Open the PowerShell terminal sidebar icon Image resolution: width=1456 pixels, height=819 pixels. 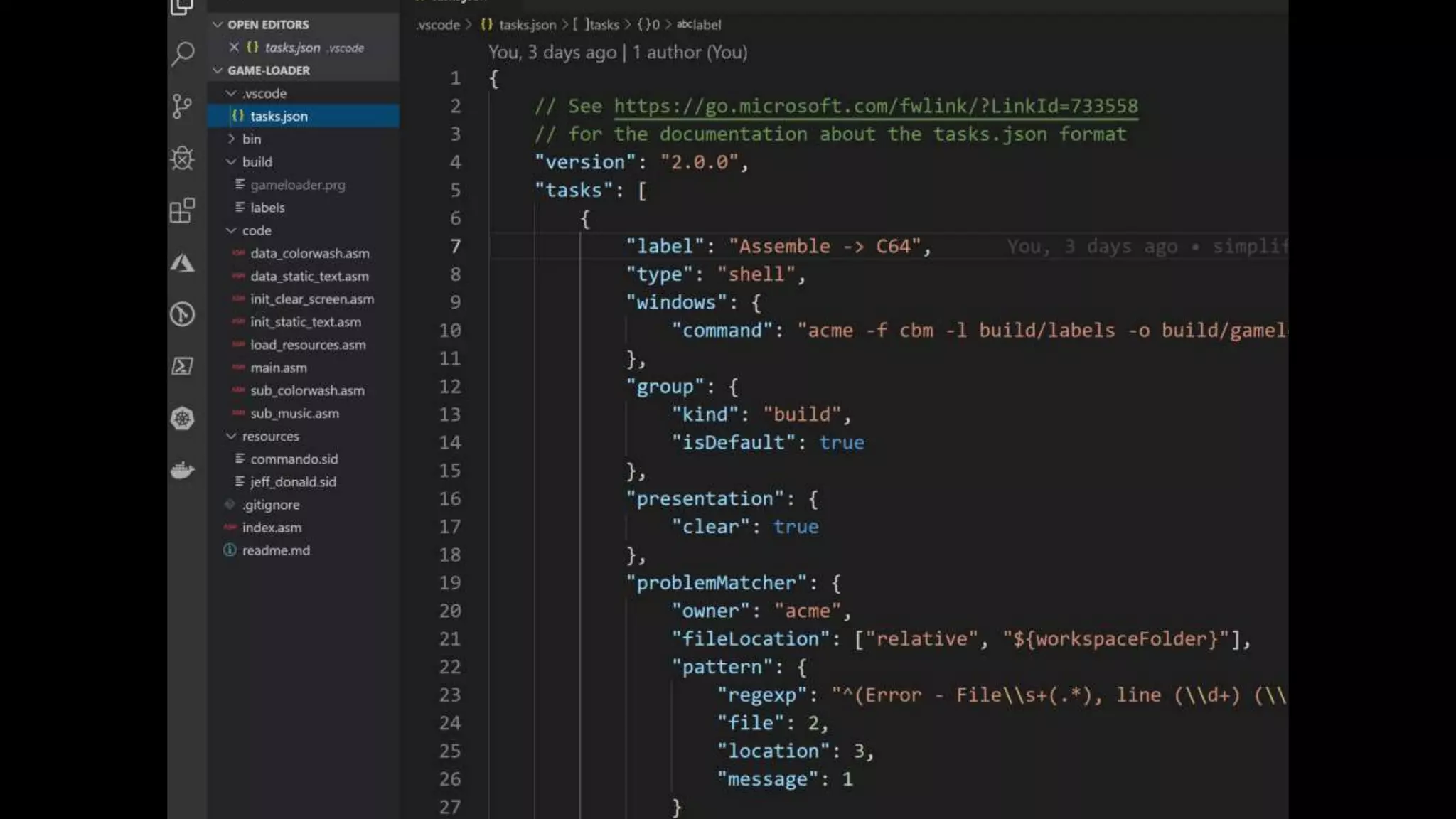(x=183, y=366)
